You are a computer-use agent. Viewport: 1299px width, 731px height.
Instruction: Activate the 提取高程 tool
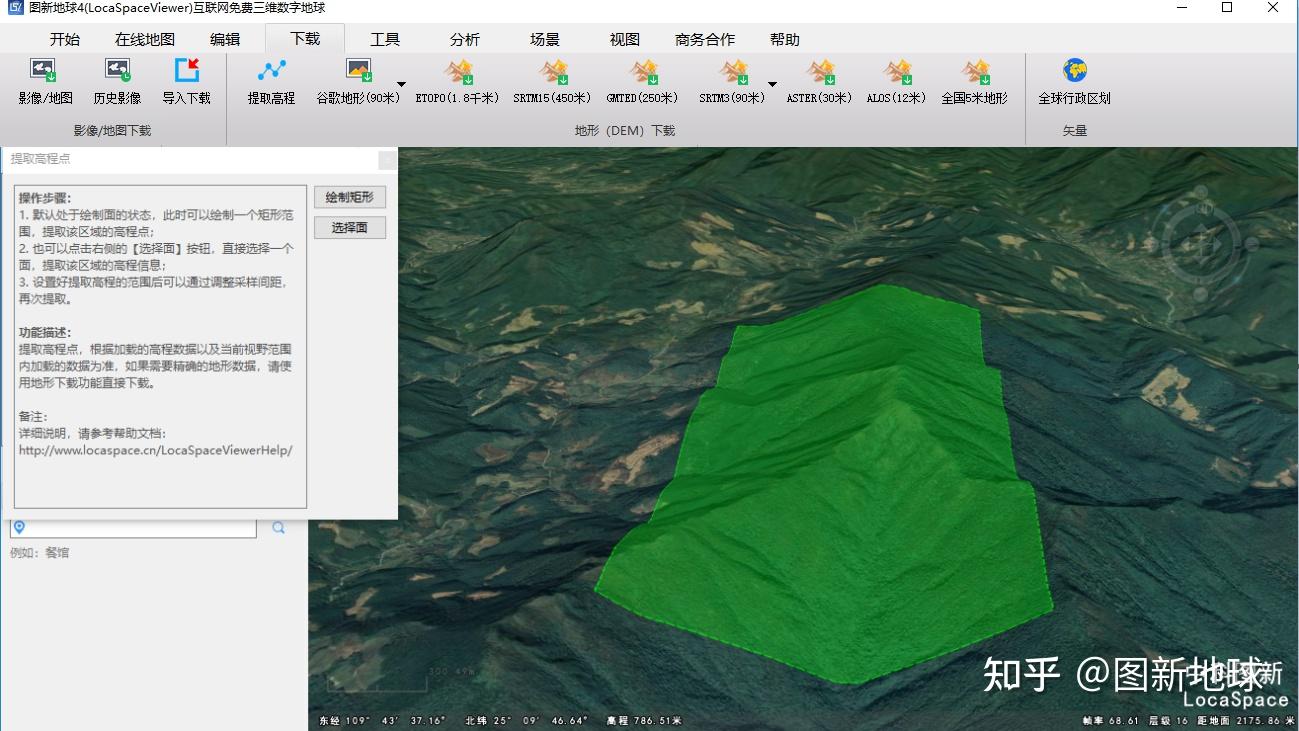pyautogui.click(x=271, y=82)
